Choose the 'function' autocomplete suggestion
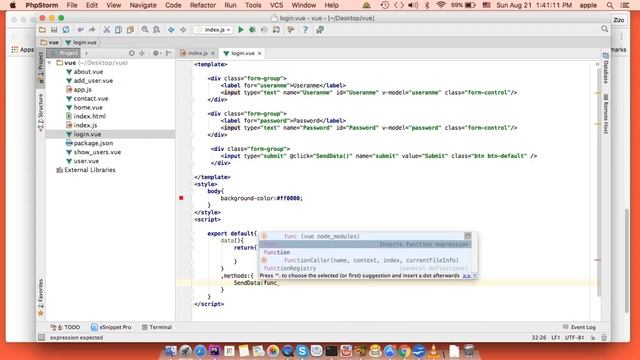 365,252
